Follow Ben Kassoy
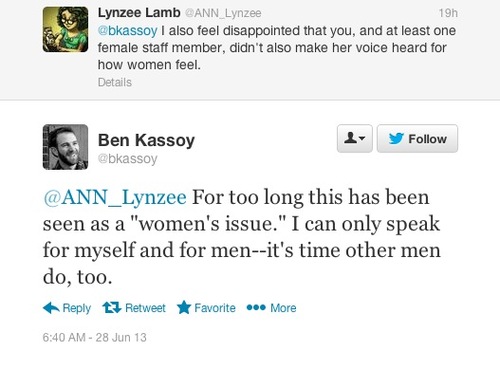The height and width of the screenshot is (369, 500). tap(417, 138)
